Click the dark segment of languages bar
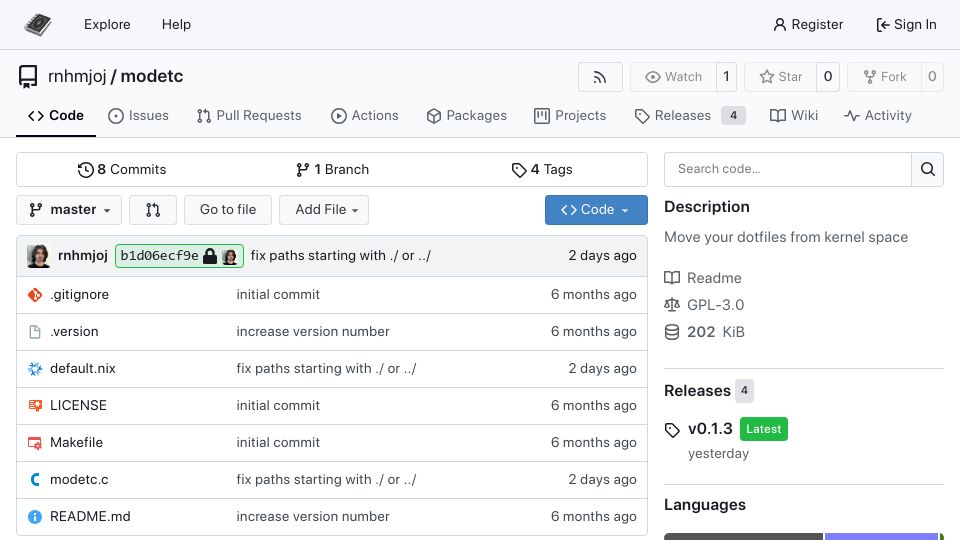Viewport: 960px width, 540px height. pyautogui.click(x=744, y=536)
